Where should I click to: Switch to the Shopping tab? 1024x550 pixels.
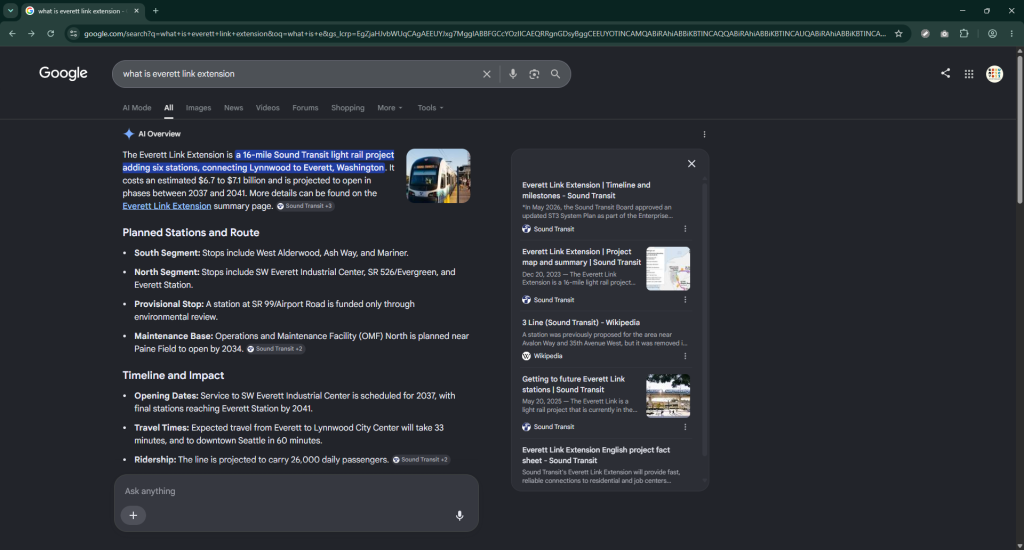347,108
